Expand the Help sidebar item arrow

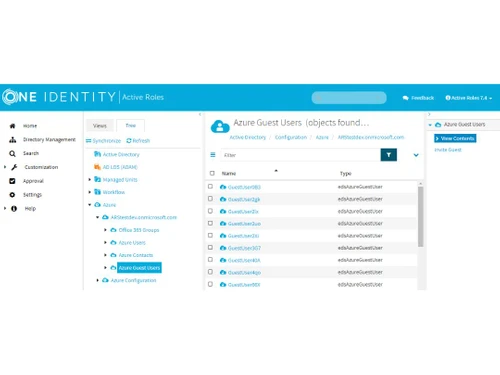click(x=5, y=208)
